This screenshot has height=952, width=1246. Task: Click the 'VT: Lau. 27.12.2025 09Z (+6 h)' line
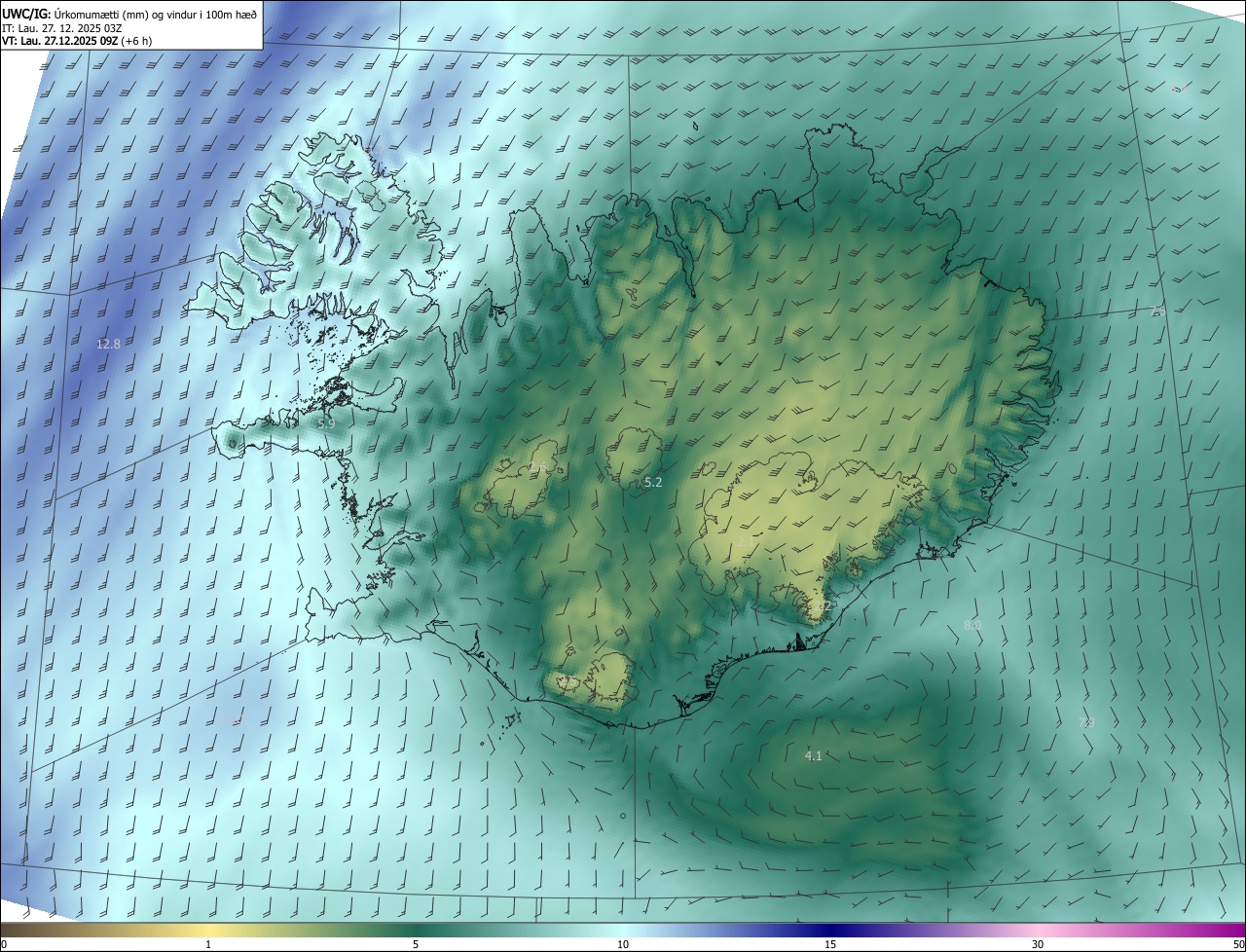coord(77,41)
